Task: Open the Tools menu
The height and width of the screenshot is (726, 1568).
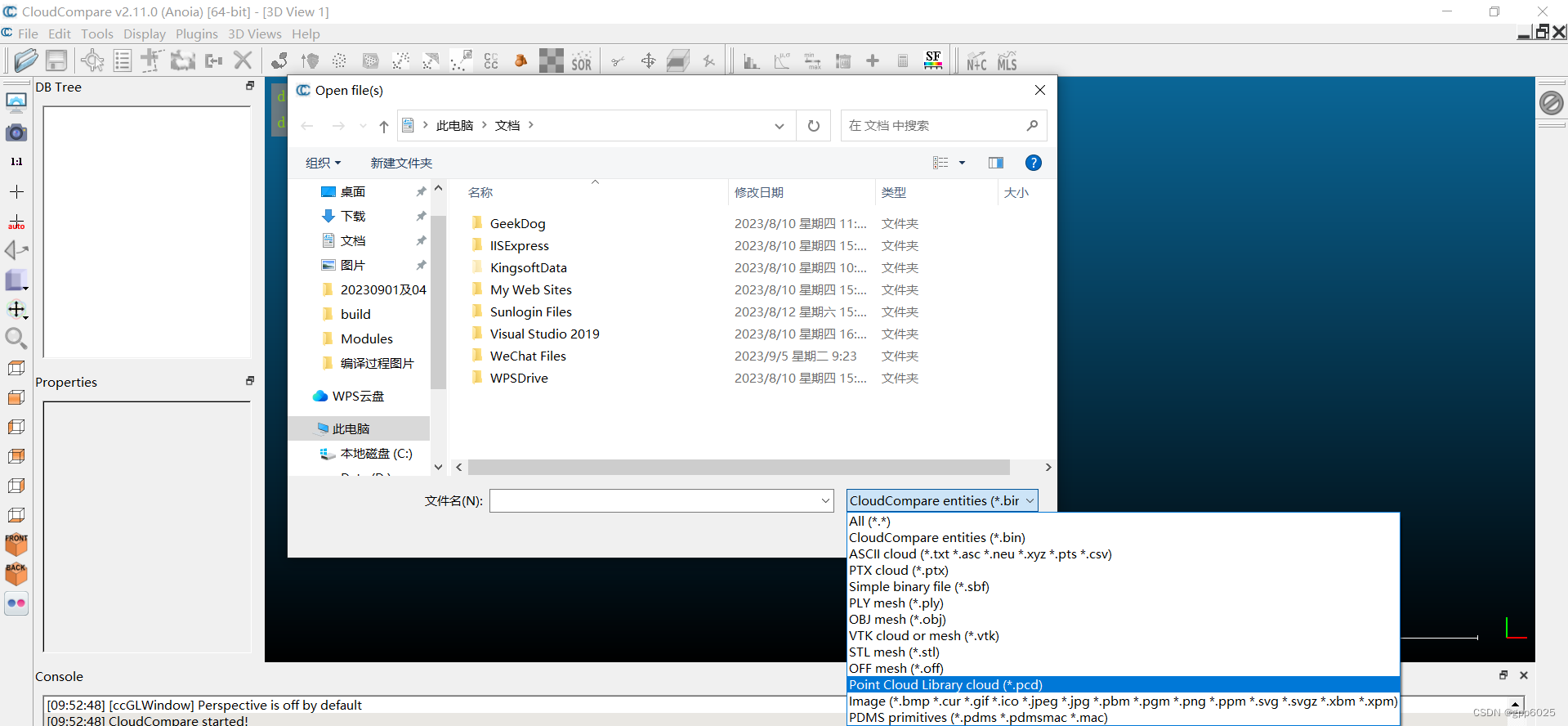Action: tap(97, 34)
